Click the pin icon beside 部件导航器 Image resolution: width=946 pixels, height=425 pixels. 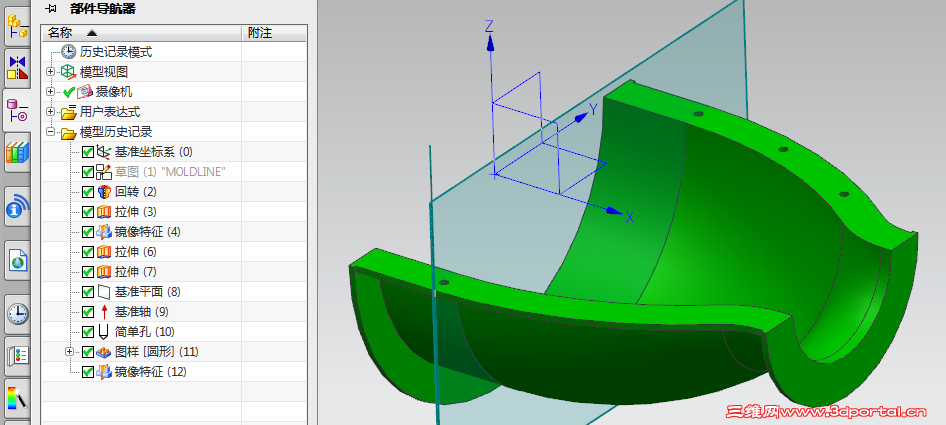pyautogui.click(x=51, y=8)
